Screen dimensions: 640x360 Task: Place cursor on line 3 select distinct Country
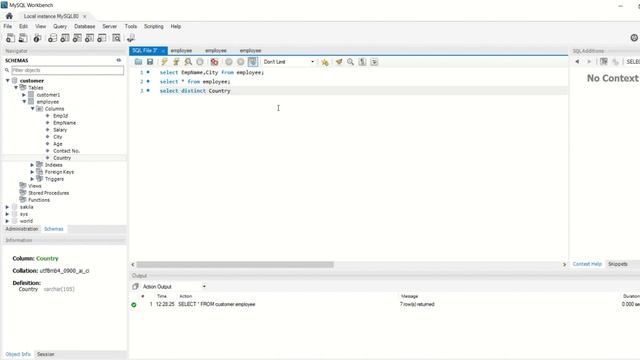[195, 91]
